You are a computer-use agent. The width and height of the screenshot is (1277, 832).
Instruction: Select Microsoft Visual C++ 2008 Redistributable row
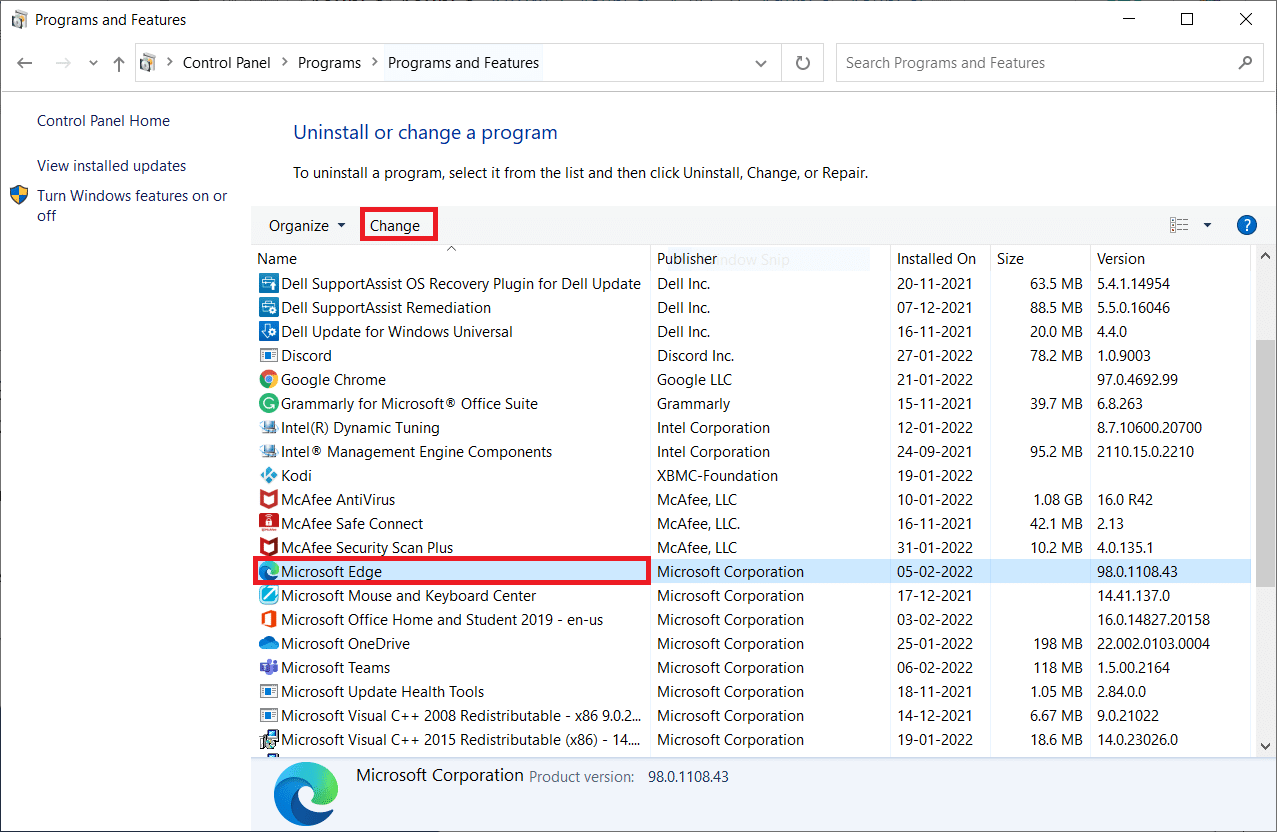752,716
